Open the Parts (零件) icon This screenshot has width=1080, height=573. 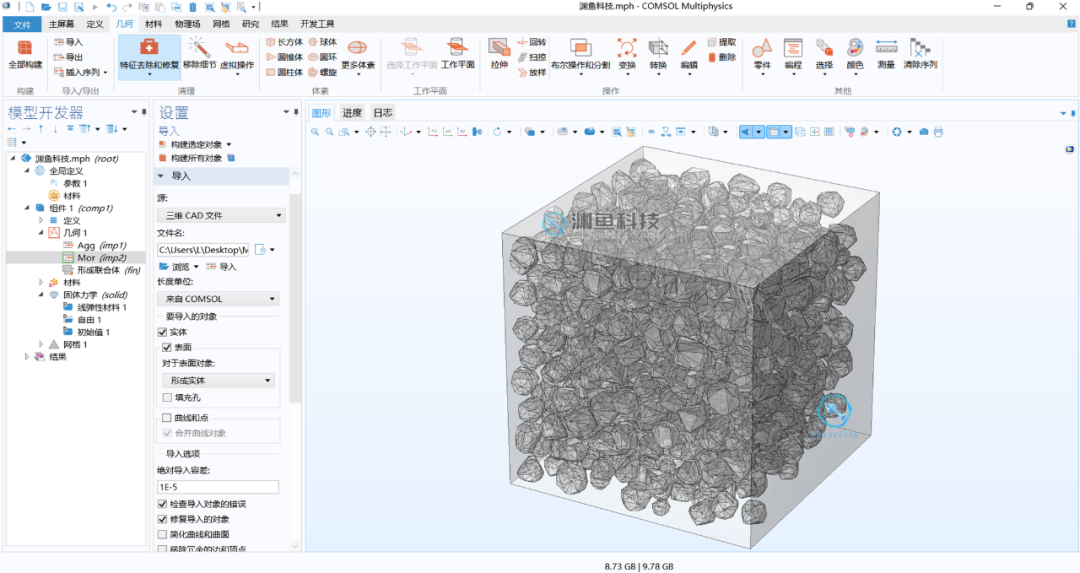pyautogui.click(x=762, y=48)
